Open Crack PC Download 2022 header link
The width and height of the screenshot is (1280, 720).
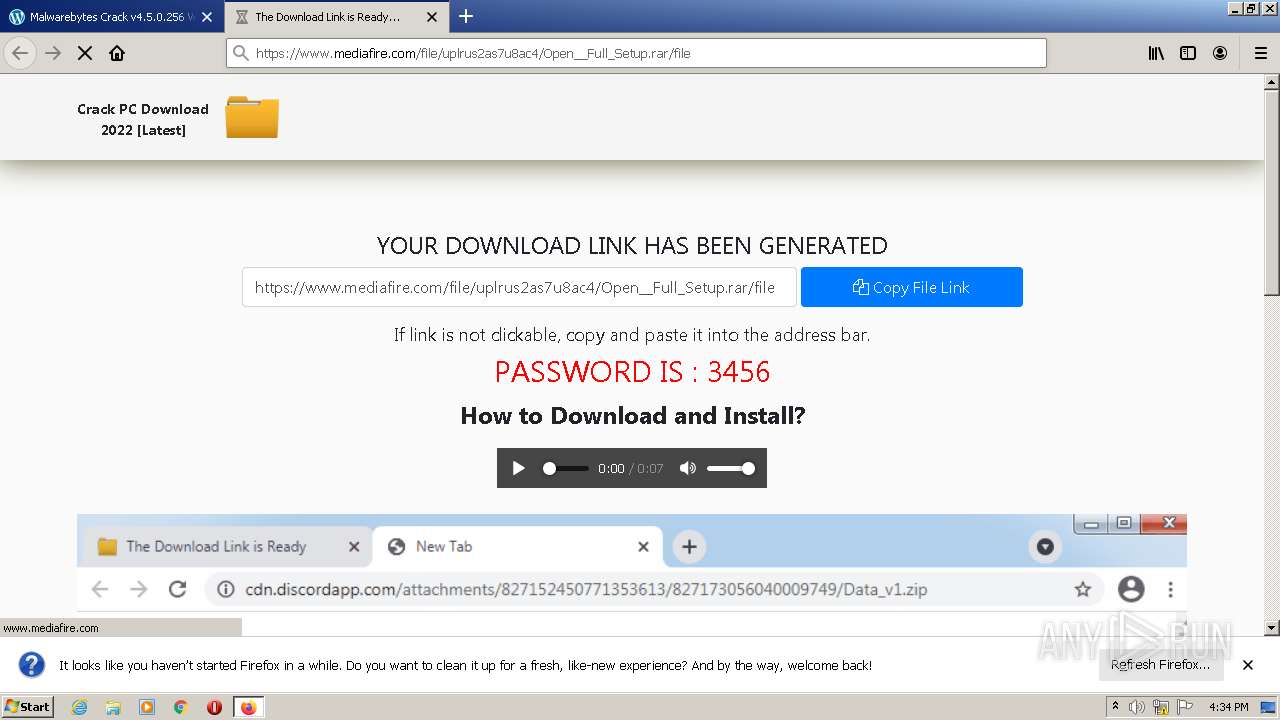coord(143,119)
